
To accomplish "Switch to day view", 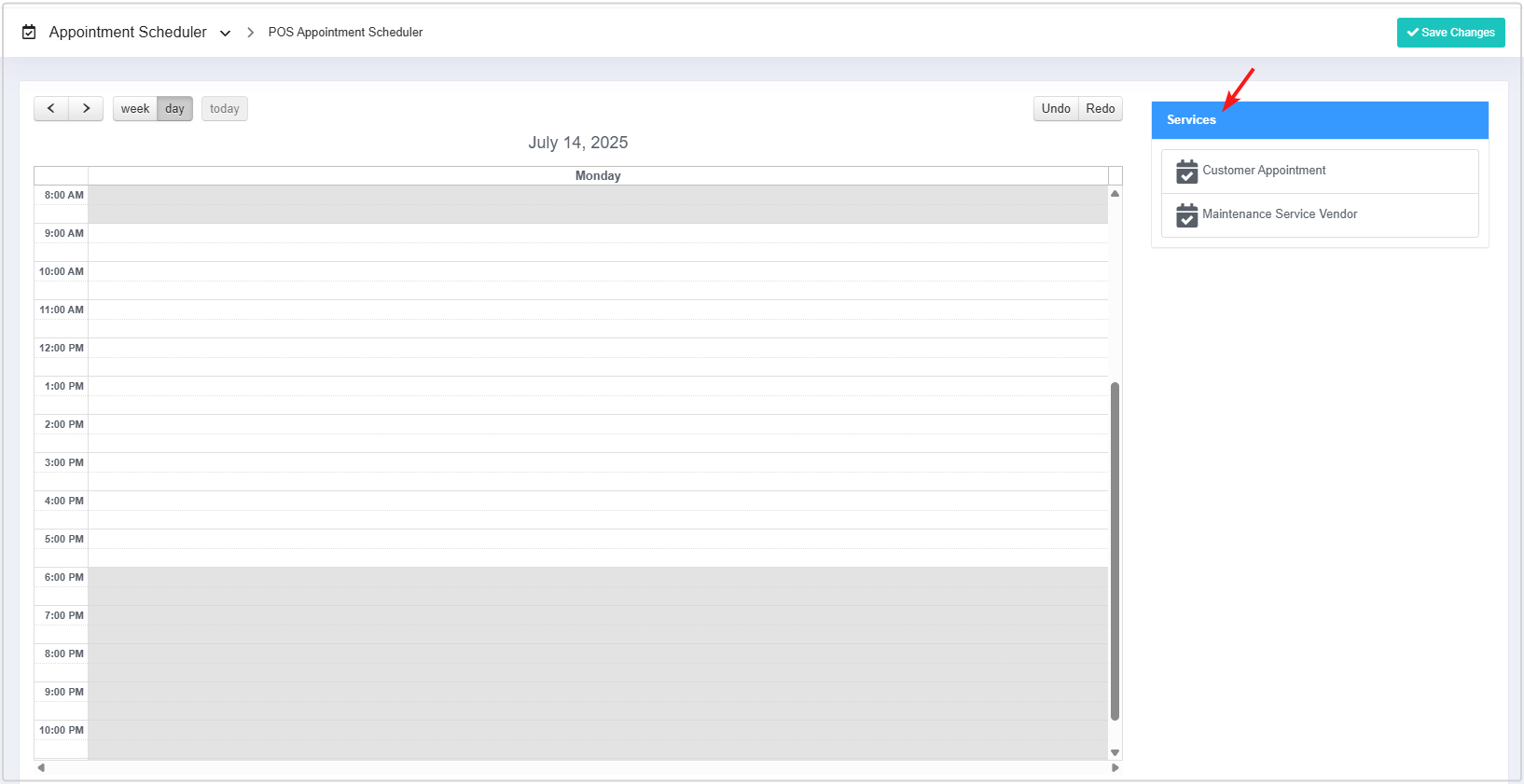I will click(174, 109).
